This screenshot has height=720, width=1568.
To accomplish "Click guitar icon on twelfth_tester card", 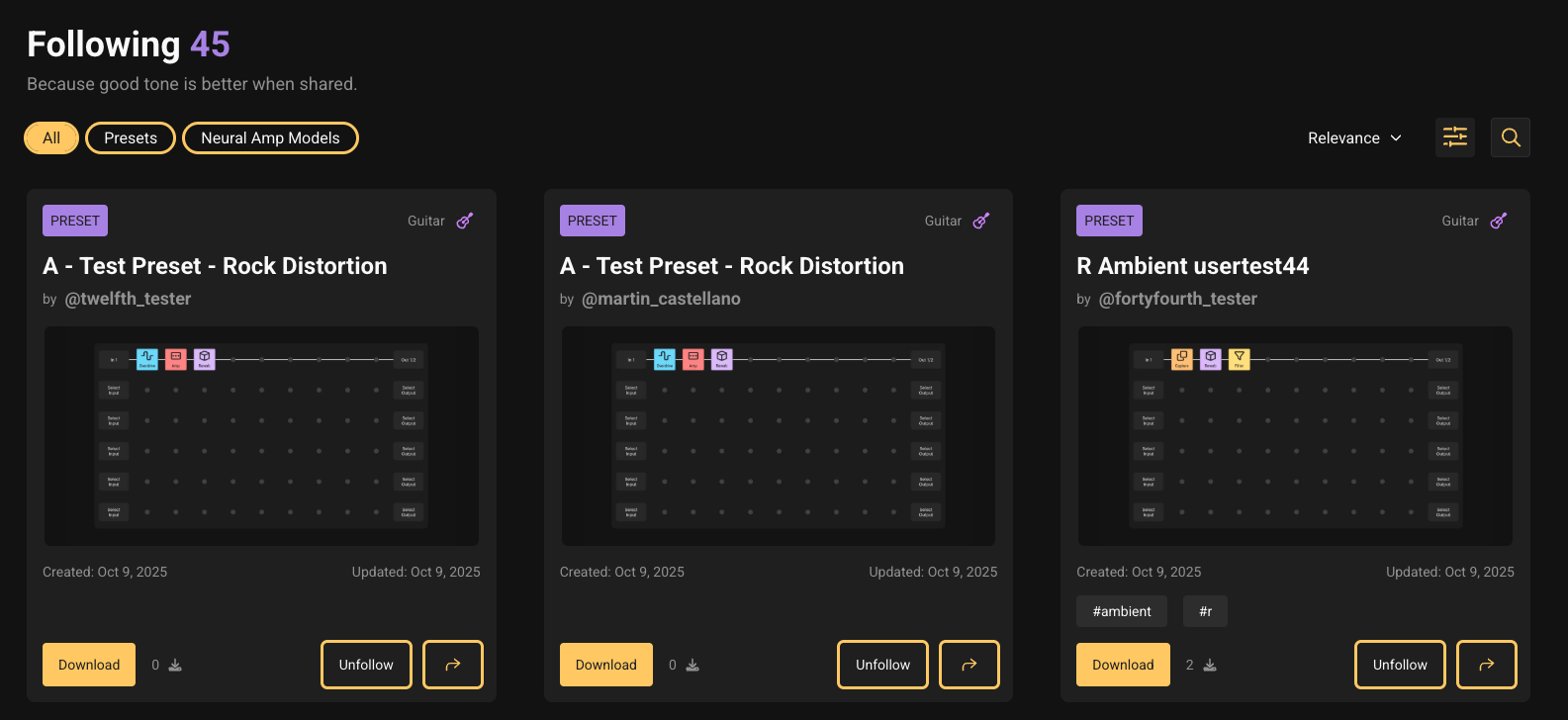I will [x=465, y=221].
